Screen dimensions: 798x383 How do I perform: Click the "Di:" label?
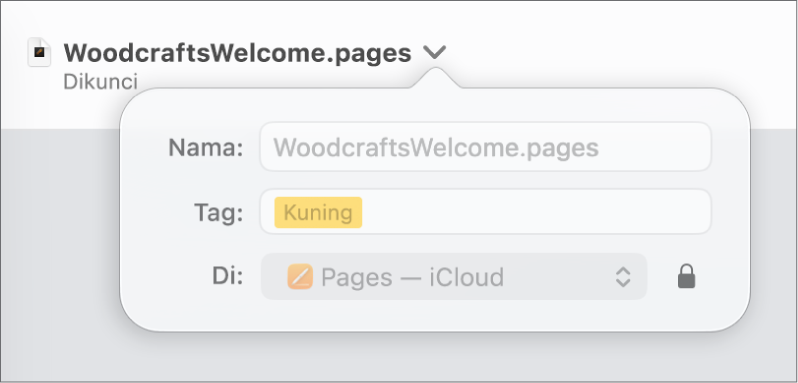pyautogui.click(x=227, y=276)
